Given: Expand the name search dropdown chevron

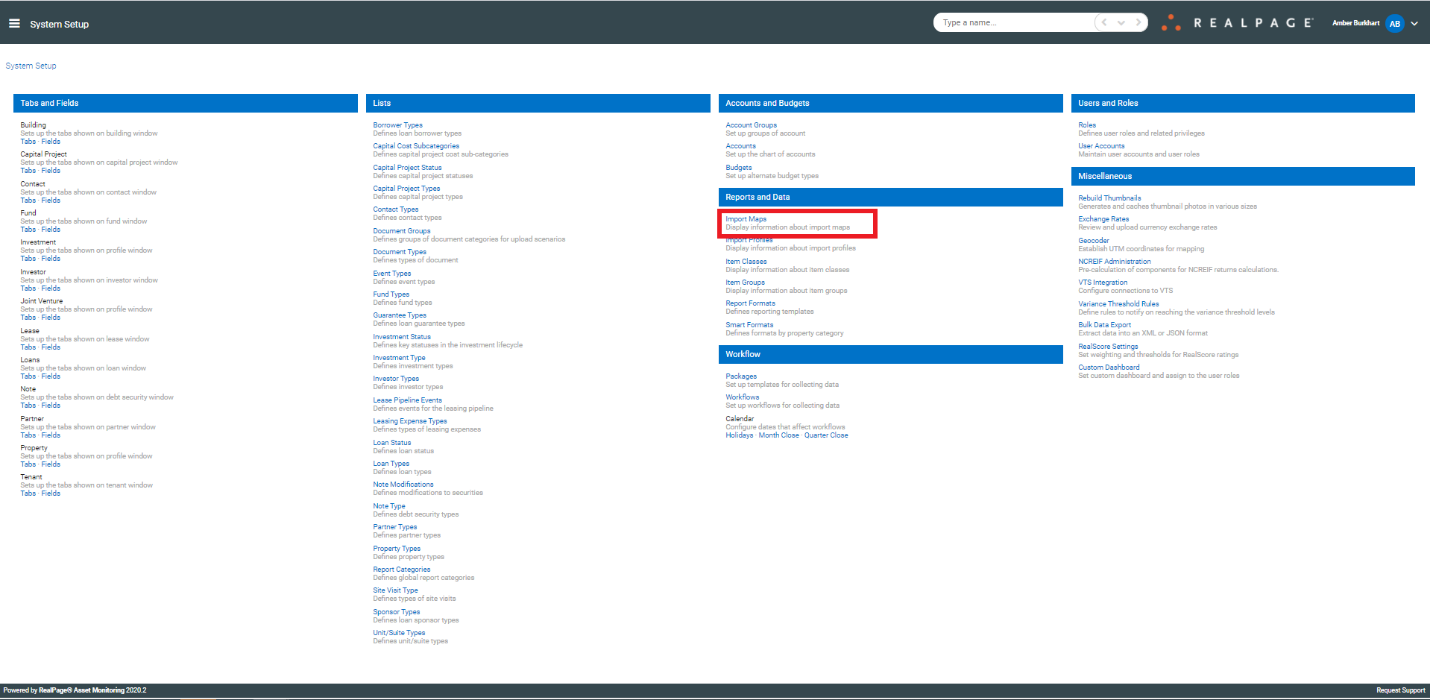Looking at the screenshot, I should [x=1121, y=22].
